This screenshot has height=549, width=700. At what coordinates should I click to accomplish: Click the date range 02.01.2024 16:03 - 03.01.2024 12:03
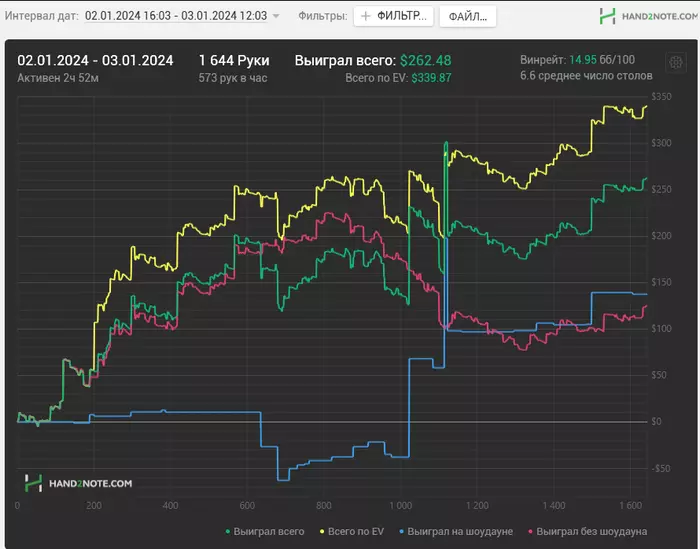coord(176,16)
